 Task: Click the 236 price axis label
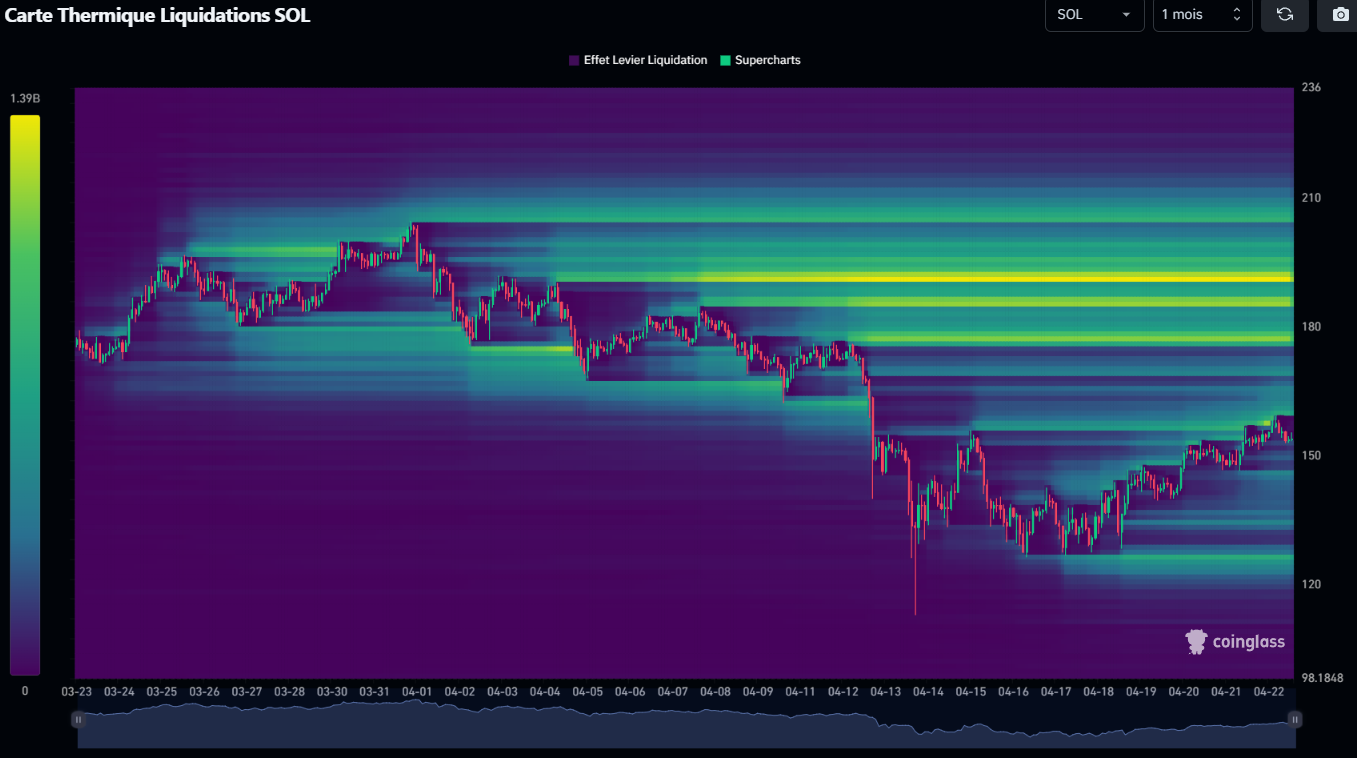pyautogui.click(x=1311, y=87)
